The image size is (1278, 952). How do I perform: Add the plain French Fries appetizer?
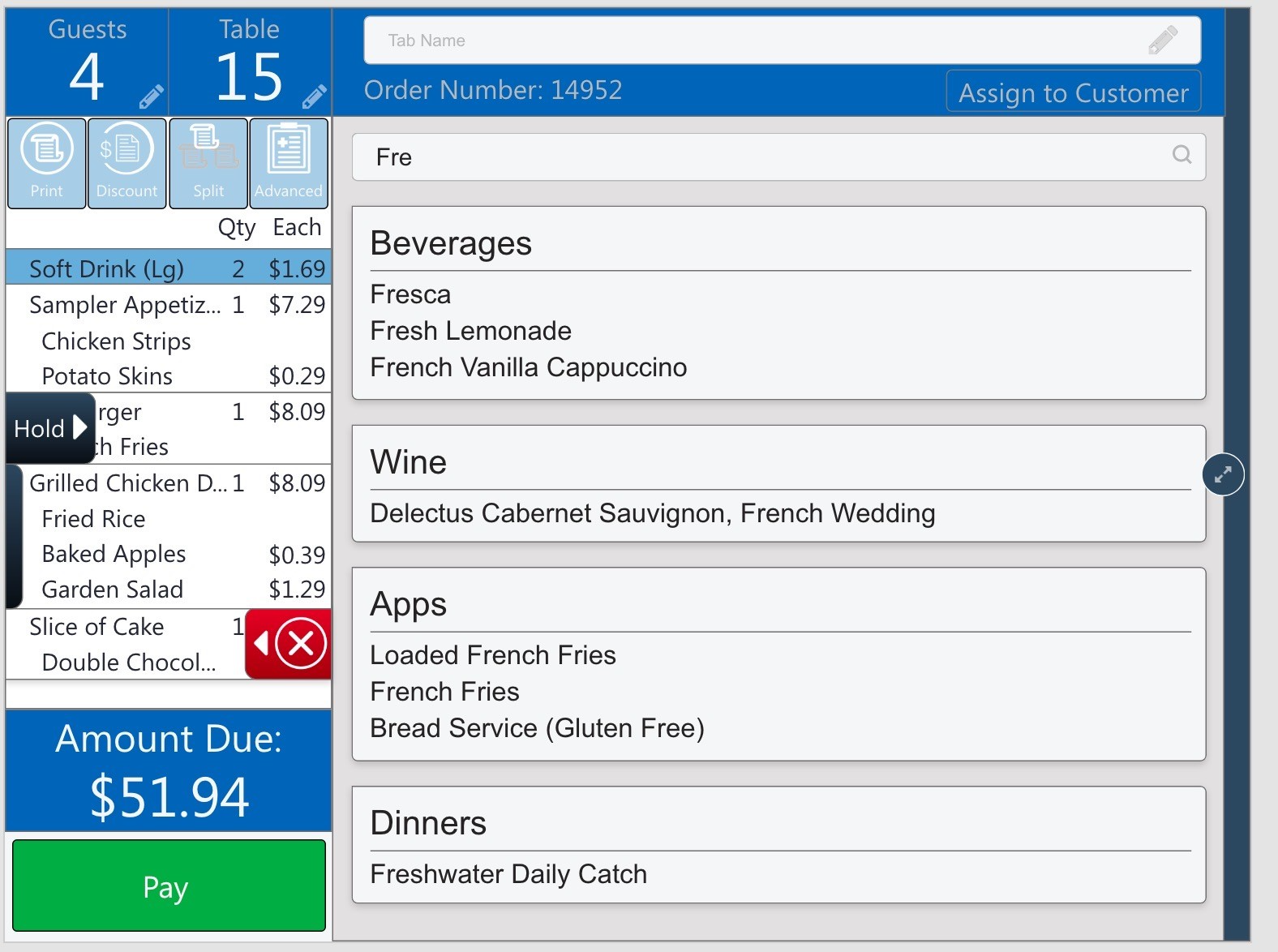tap(444, 692)
